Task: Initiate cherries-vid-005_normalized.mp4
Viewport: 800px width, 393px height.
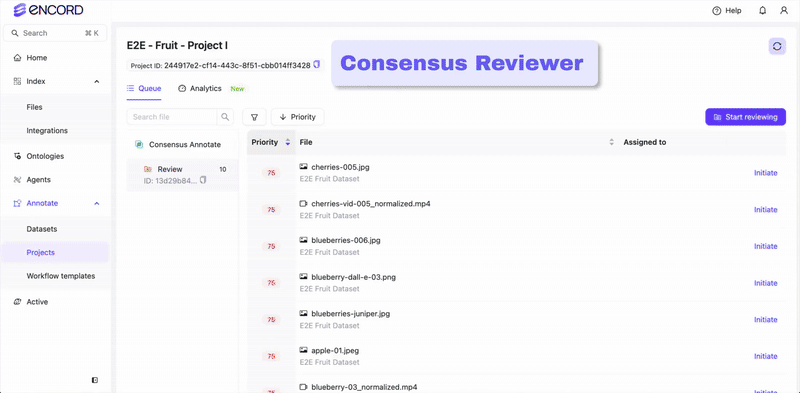Action: click(765, 209)
